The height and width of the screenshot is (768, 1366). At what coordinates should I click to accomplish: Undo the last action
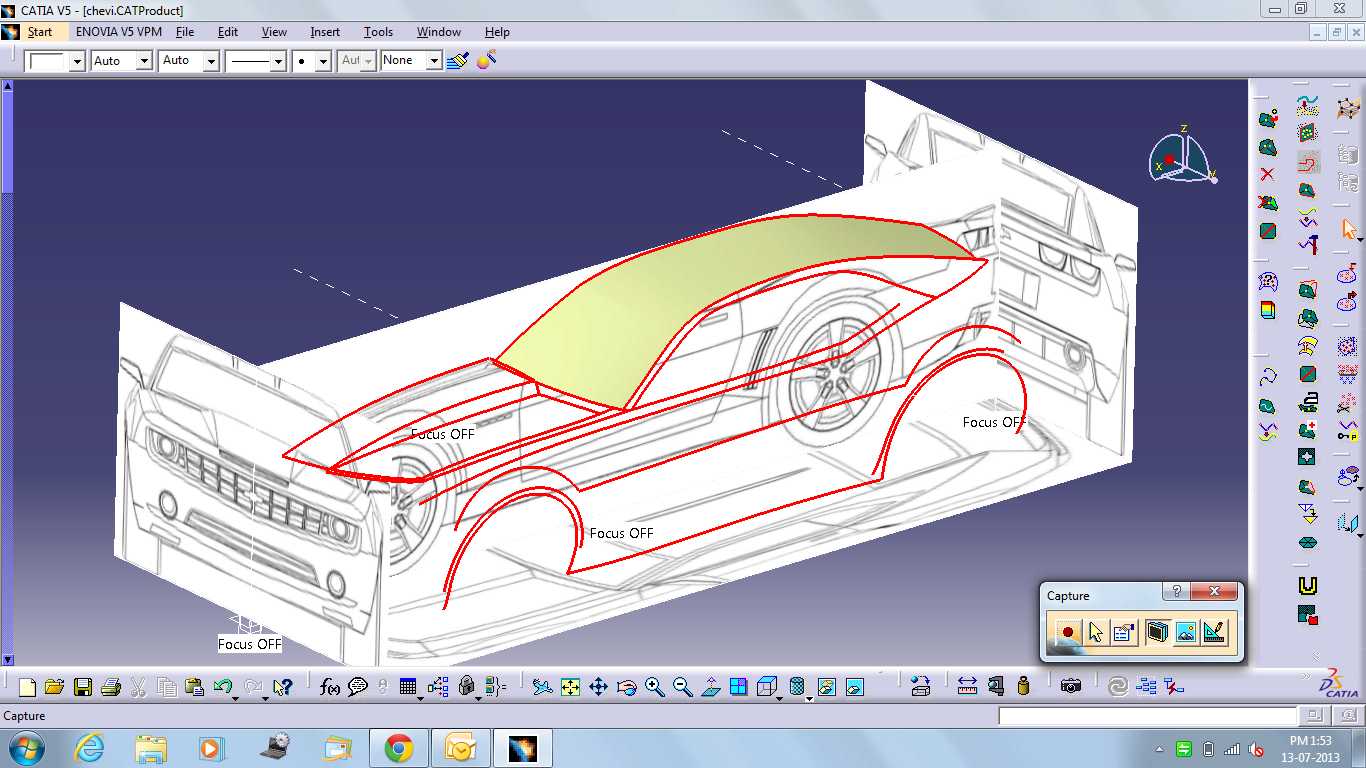[222, 687]
